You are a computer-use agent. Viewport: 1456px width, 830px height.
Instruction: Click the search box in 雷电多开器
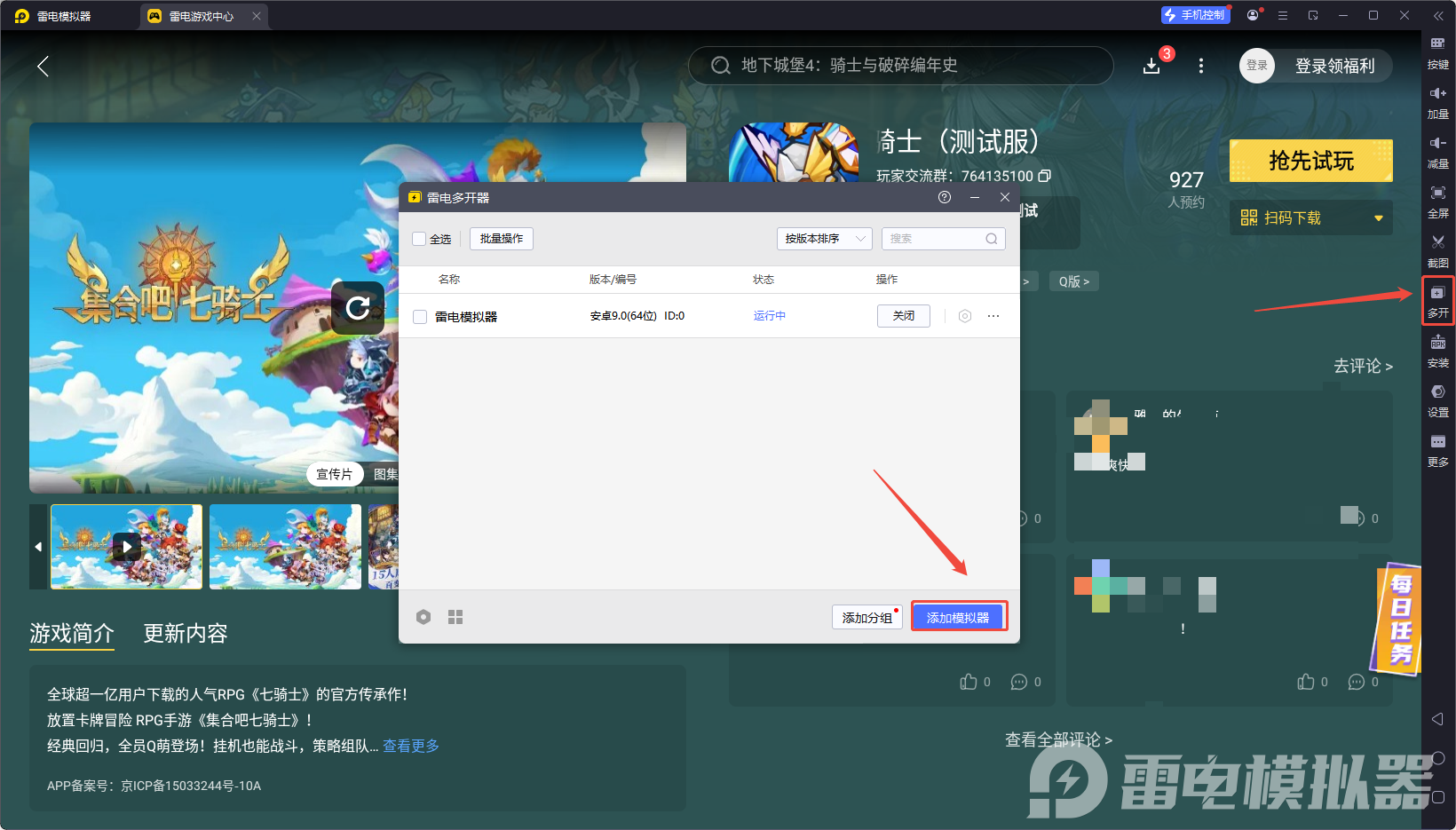(943, 239)
